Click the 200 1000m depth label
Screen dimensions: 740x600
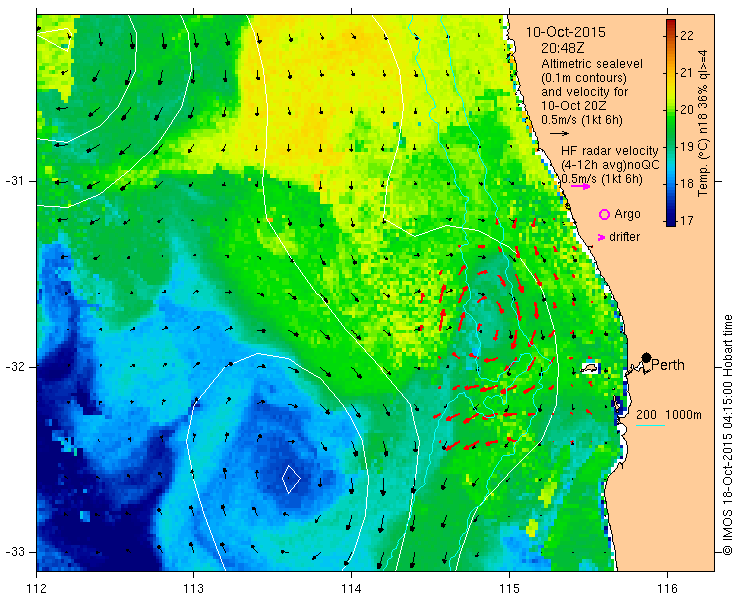(x=669, y=415)
